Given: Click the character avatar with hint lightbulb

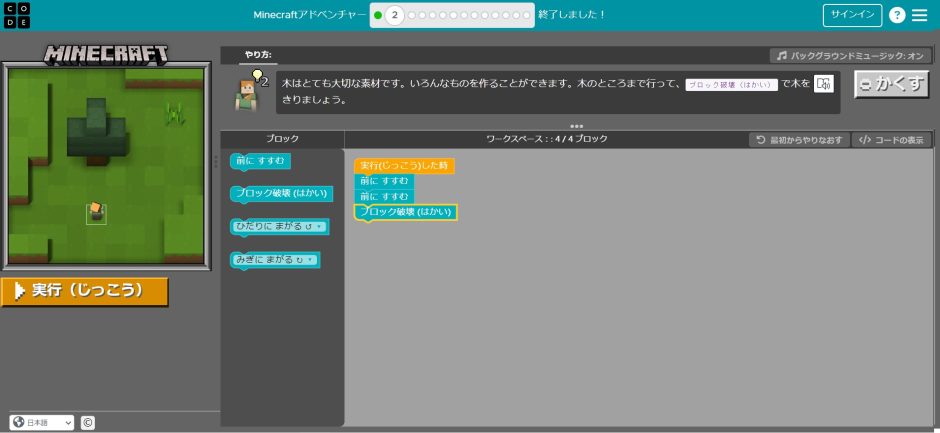Looking at the screenshot, I should coord(247,90).
